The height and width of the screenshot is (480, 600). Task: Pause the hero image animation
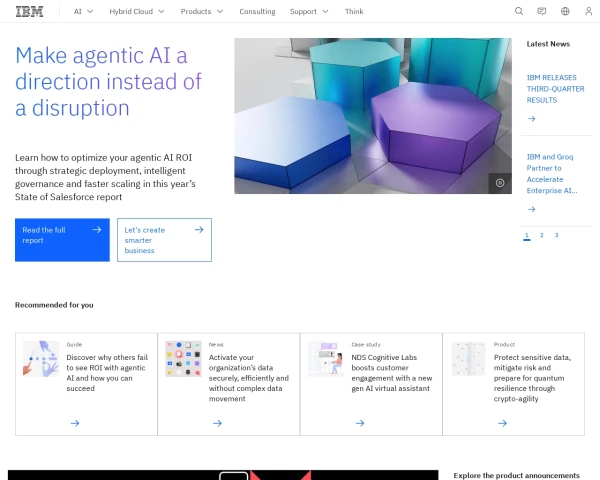click(x=500, y=182)
